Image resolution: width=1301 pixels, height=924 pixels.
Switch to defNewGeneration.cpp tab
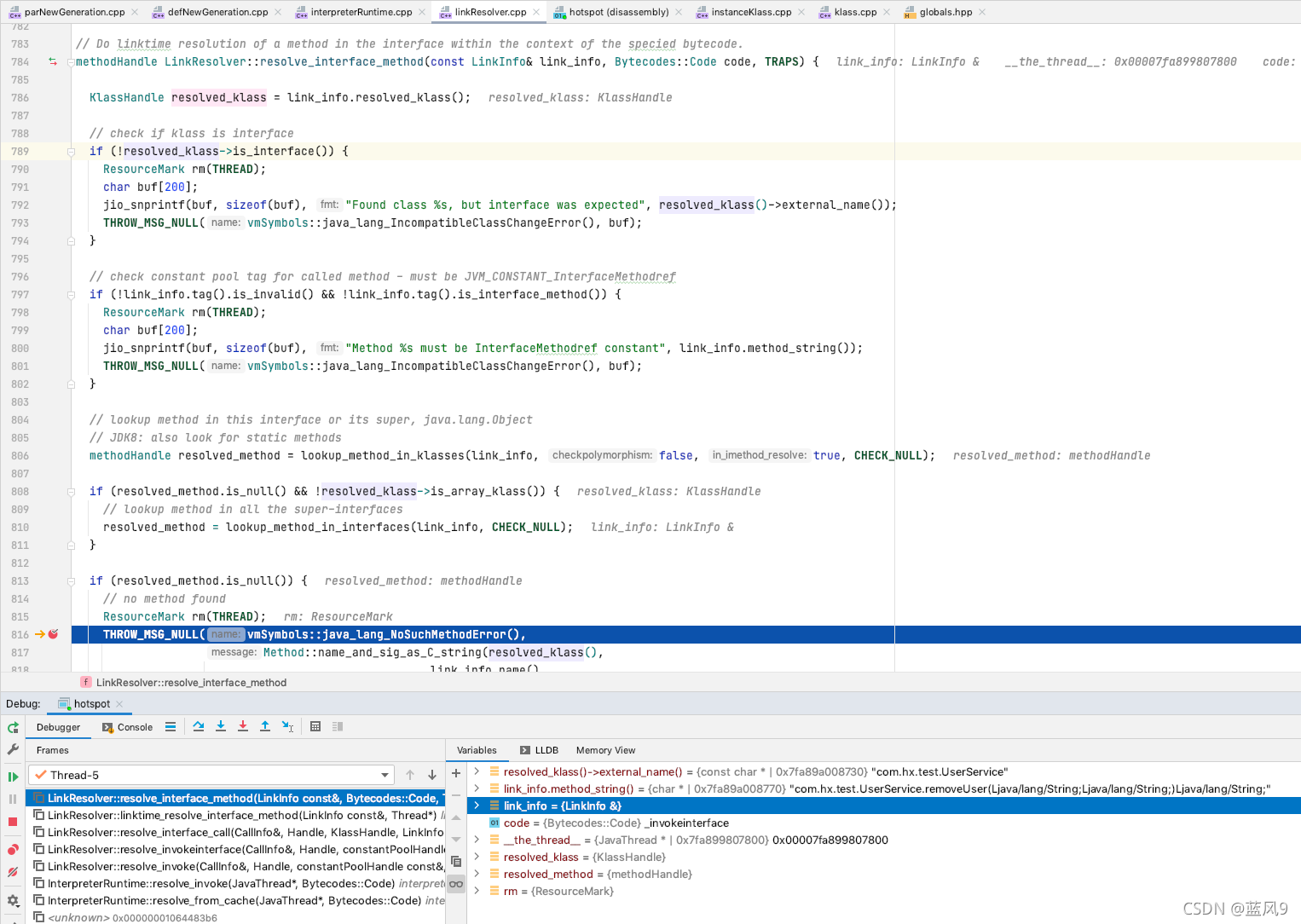[217, 12]
